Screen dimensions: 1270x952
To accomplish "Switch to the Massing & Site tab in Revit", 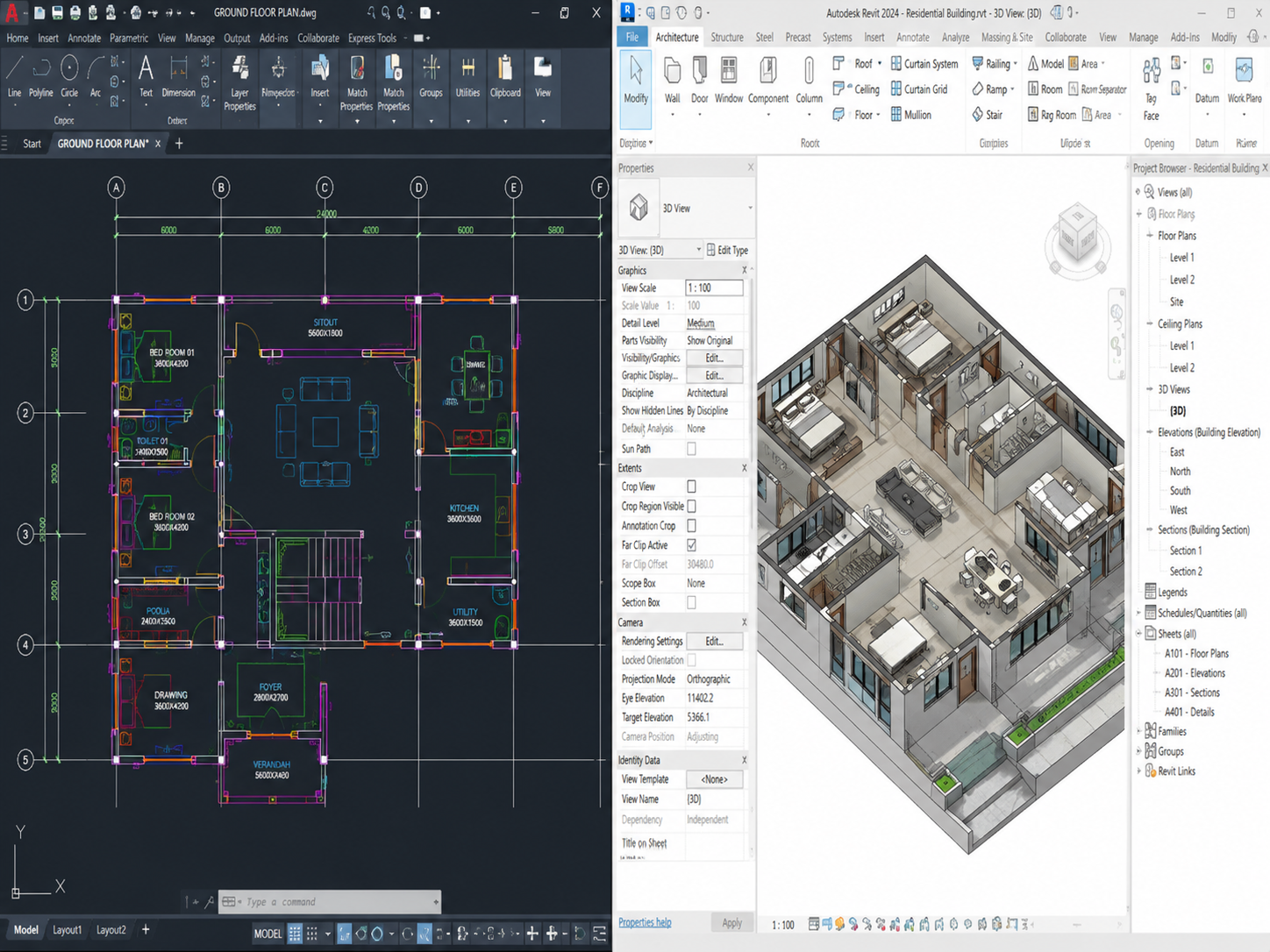I will [x=1007, y=38].
